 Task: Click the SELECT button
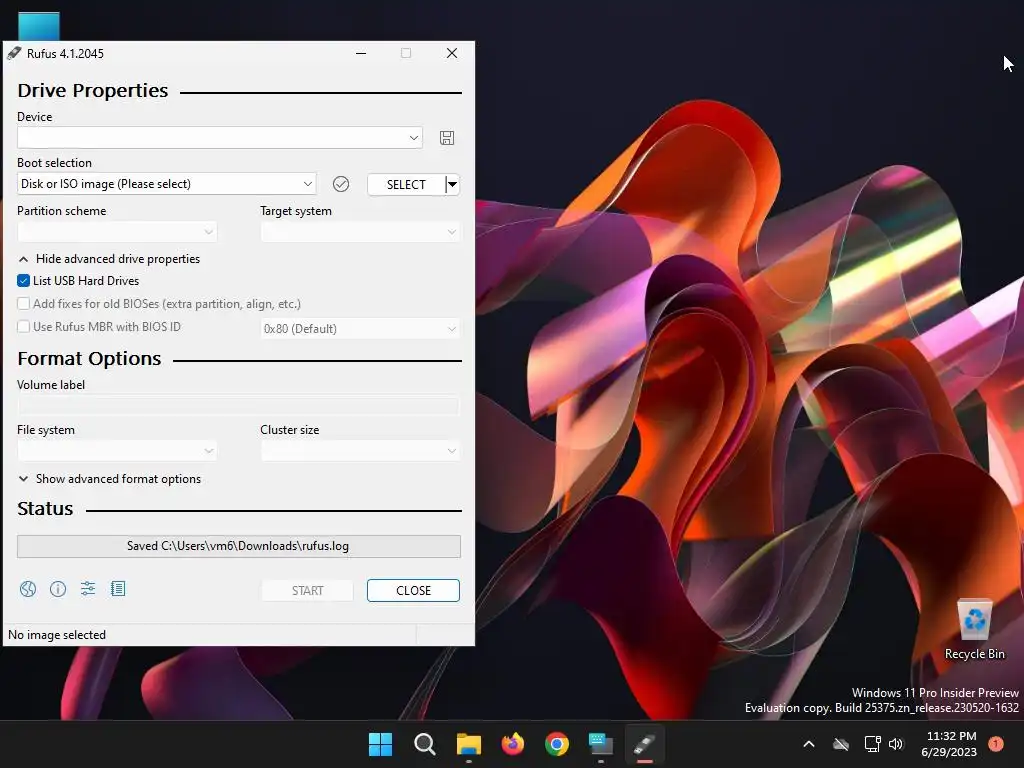point(406,184)
